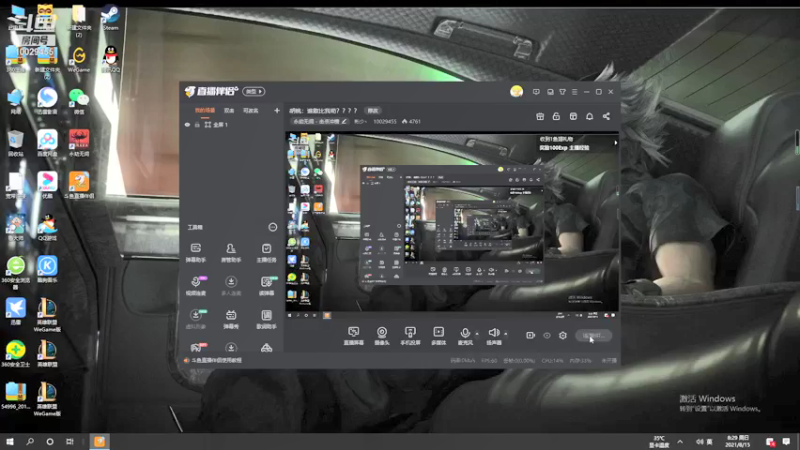
Task: Add phone screen mirroring source
Action: tap(410, 336)
